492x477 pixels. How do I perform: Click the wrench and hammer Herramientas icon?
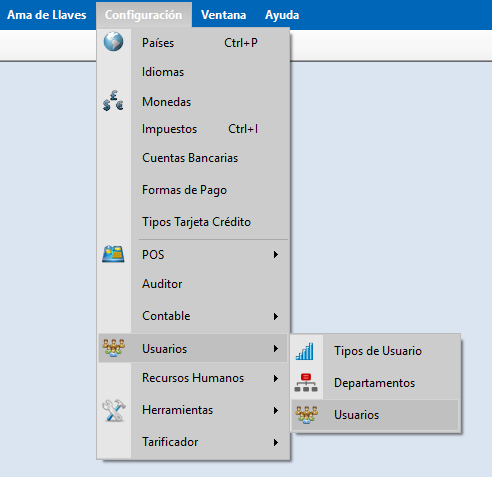tap(114, 410)
